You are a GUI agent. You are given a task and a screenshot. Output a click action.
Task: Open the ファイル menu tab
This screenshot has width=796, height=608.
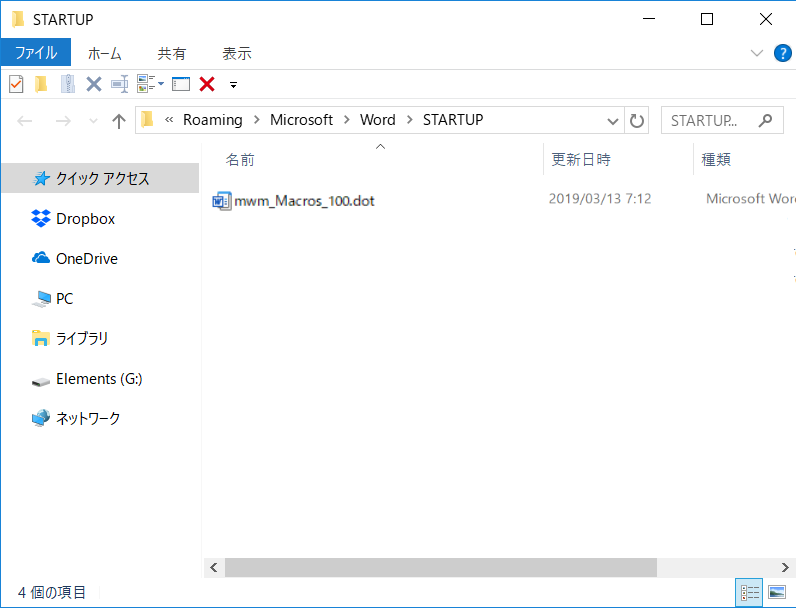point(36,53)
